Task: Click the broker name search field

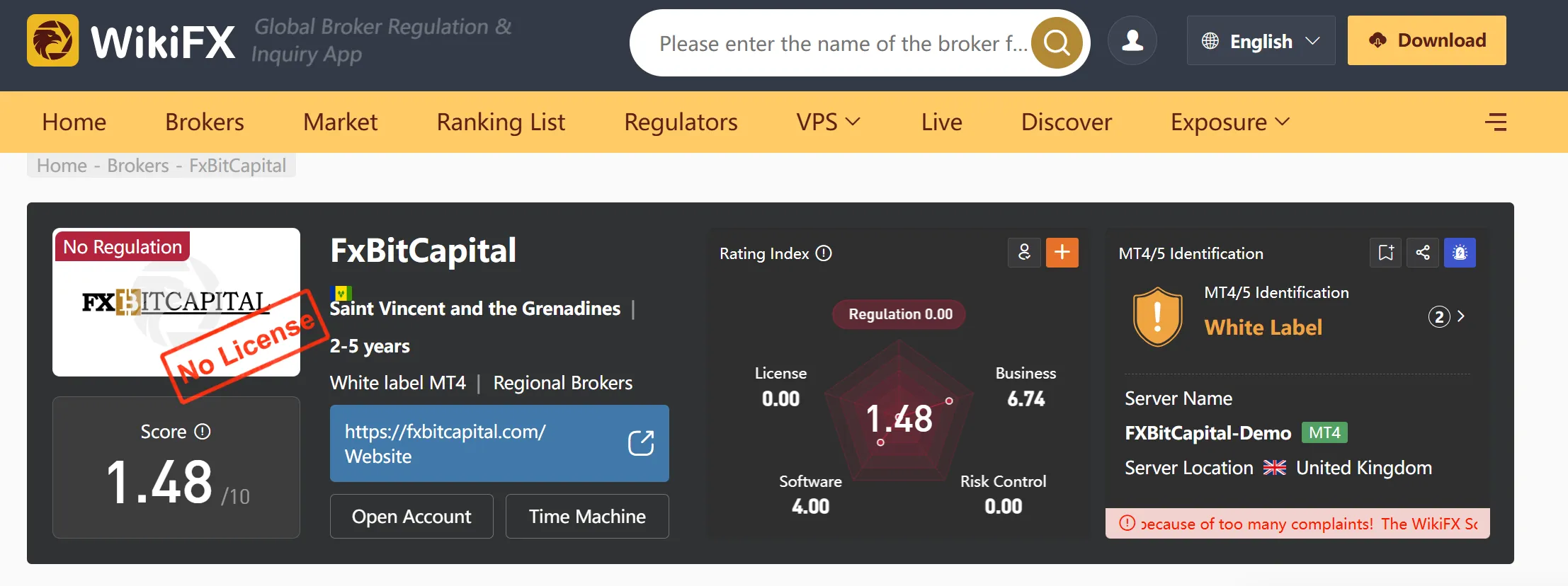Action: [x=843, y=43]
